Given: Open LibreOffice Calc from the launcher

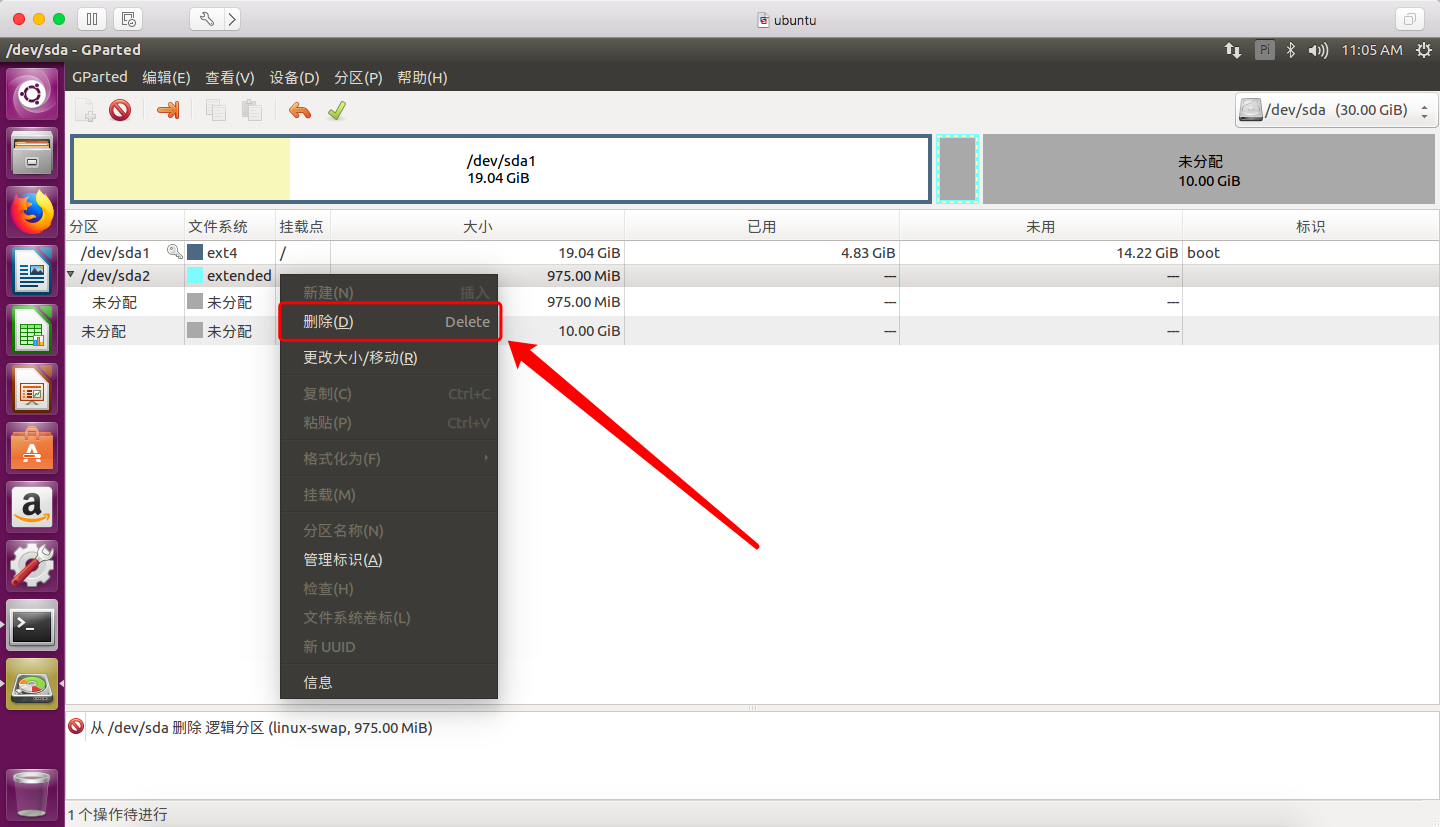Looking at the screenshot, I should [32, 330].
